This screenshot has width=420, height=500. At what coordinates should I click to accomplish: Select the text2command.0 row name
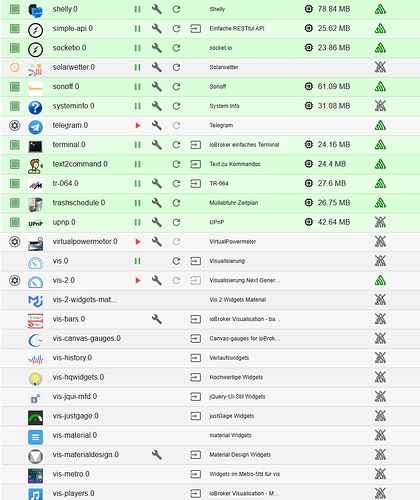(80, 164)
